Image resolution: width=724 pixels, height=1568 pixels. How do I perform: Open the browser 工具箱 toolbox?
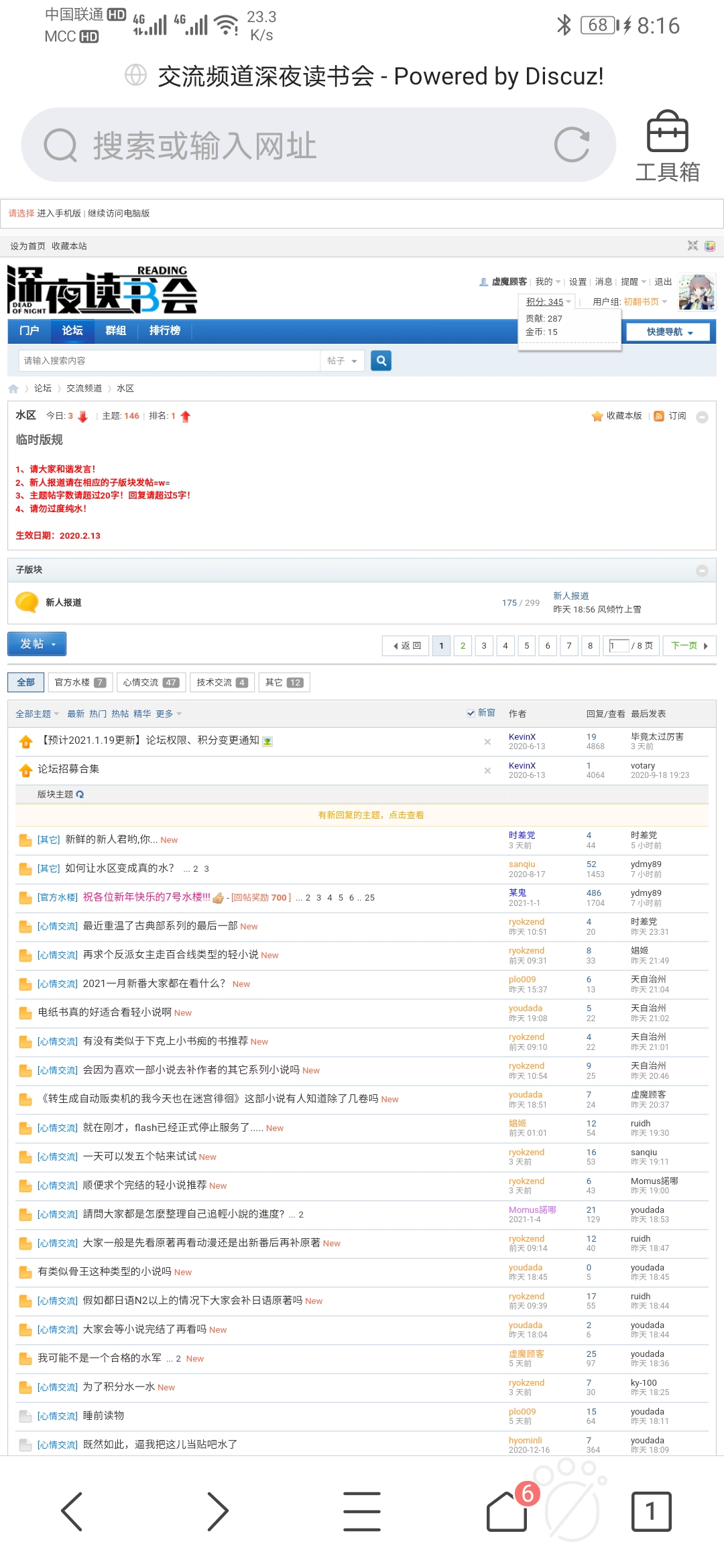tap(667, 146)
